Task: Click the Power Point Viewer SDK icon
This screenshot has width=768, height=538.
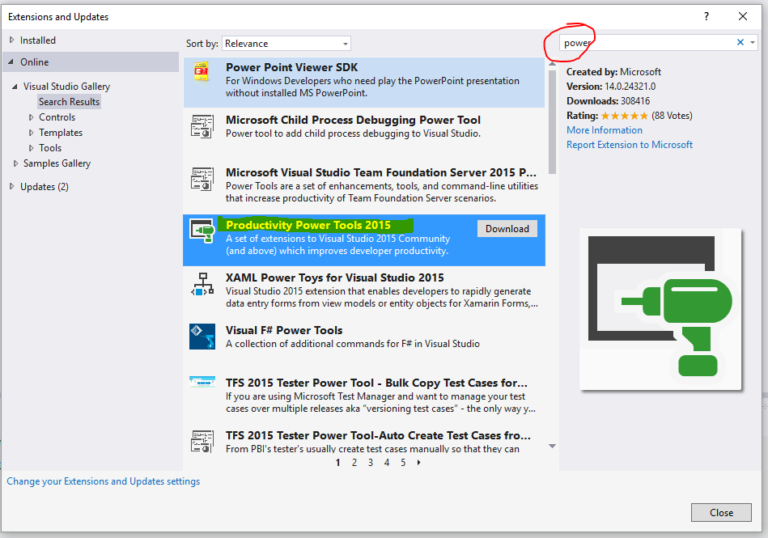Action: (202, 73)
